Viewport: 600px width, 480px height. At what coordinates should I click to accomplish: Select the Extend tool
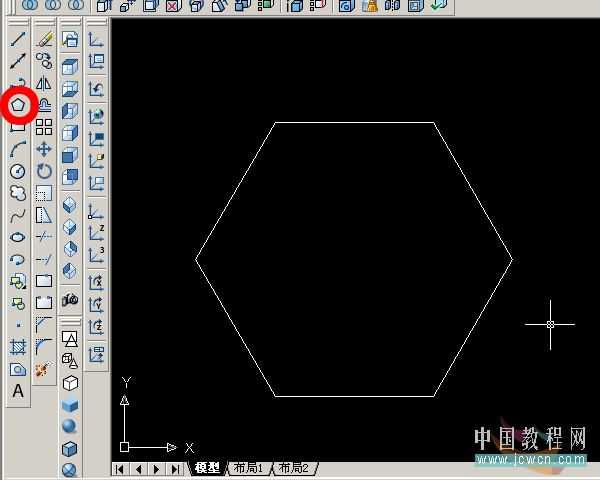(x=44, y=260)
